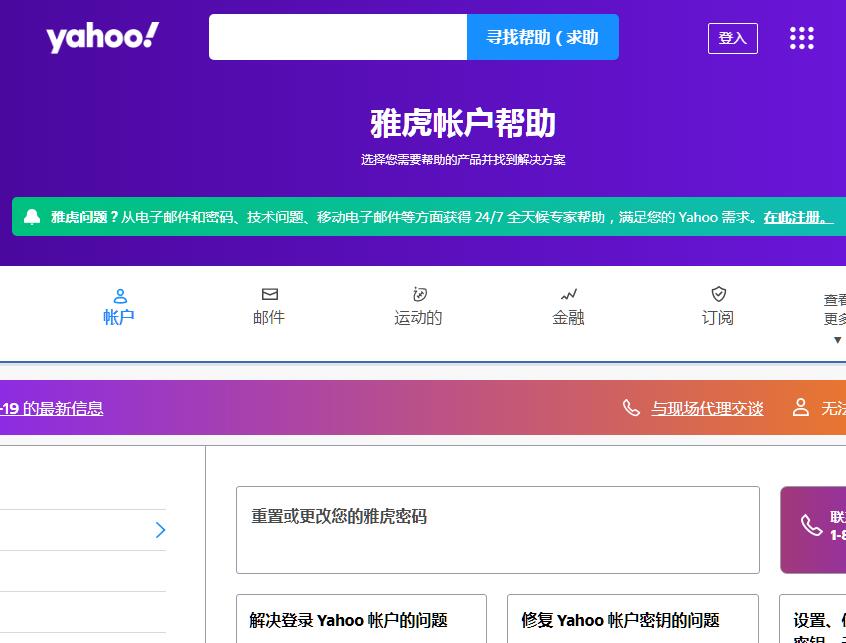This screenshot has width=846, height=643.
Task: Click the 金融 finance chart icon
Action: (568, 294)
